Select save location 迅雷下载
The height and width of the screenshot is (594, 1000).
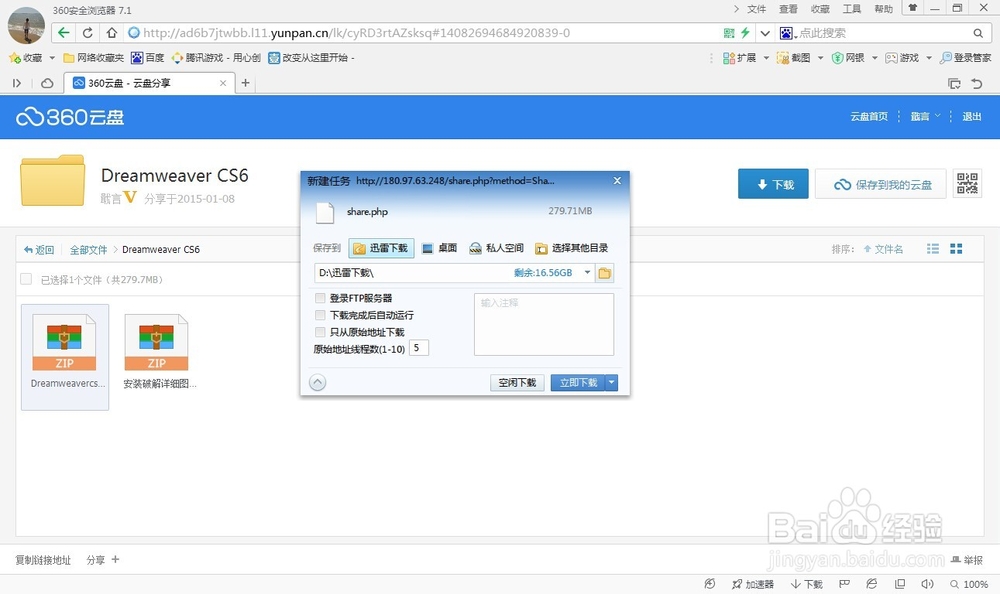pyautogui.click(x=381, y=248)
